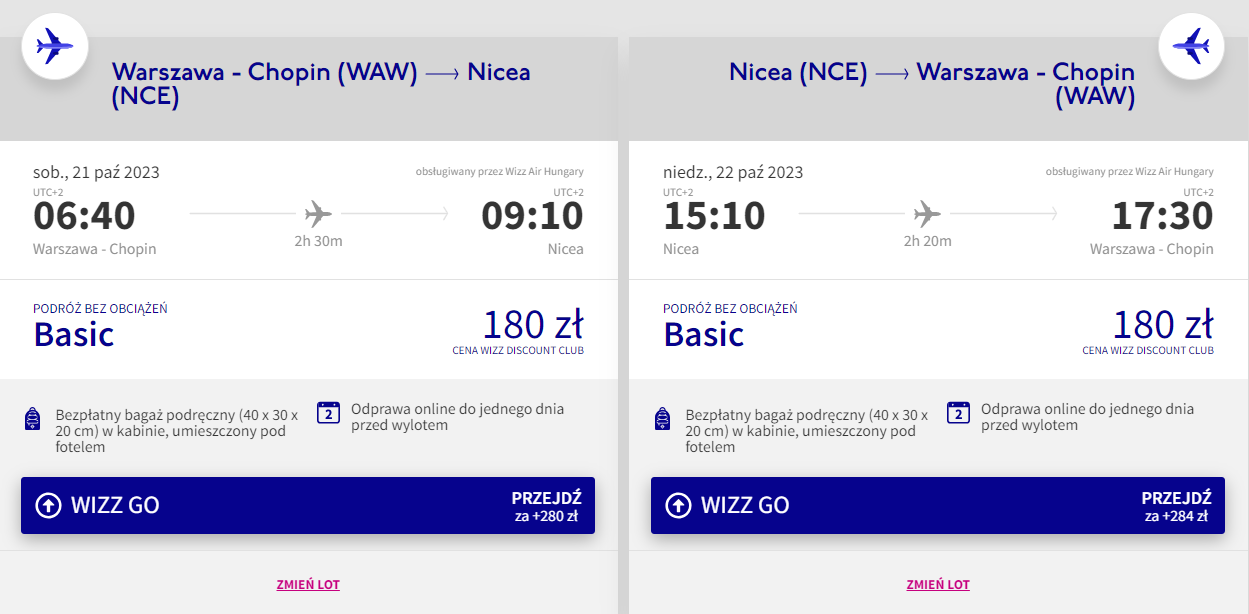Click the return flight plane badge icon
The width and height of the screenshot is (1249, 614).
point(1191,45)
